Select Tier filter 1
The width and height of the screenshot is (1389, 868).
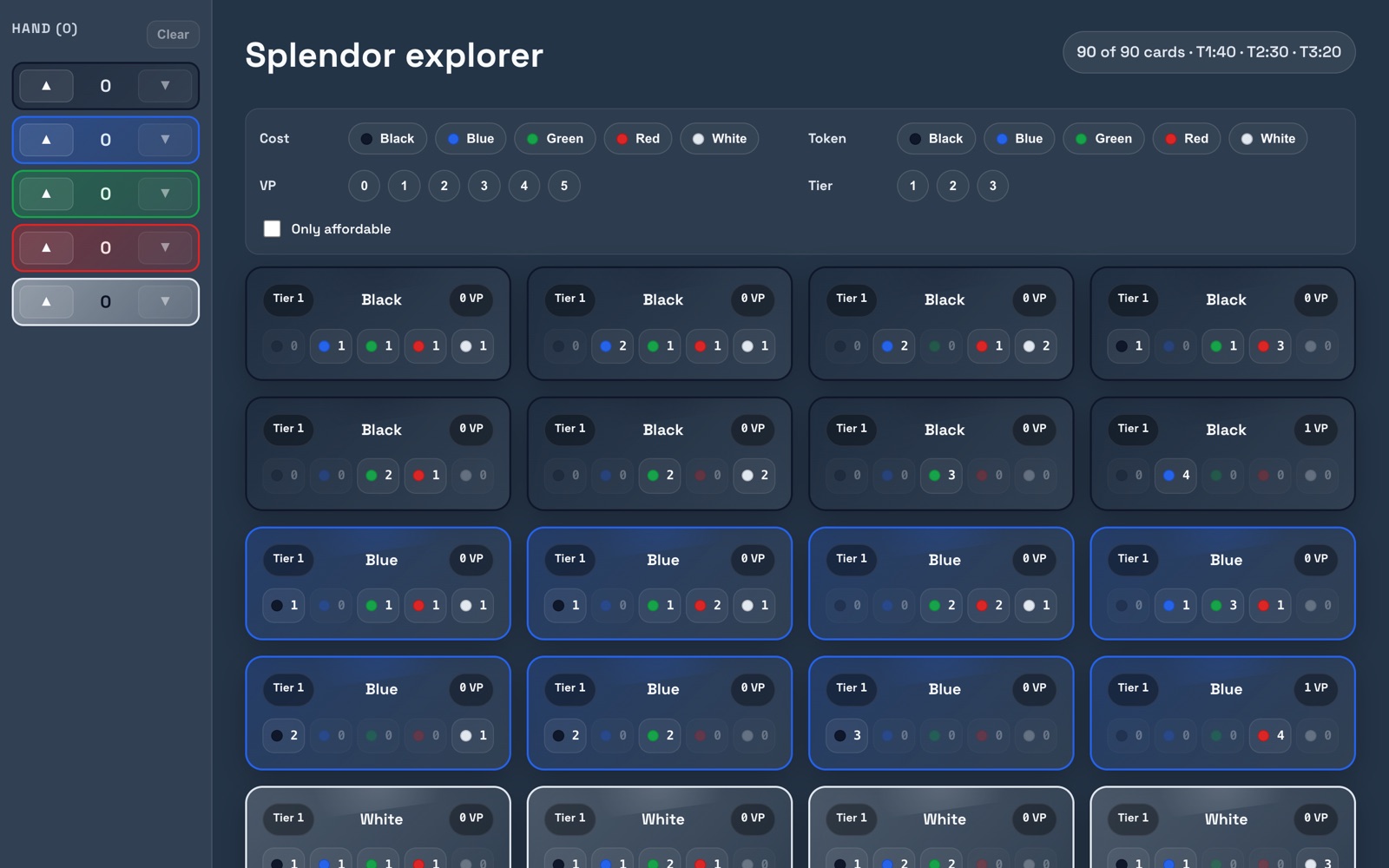click(x=913, y=186)
